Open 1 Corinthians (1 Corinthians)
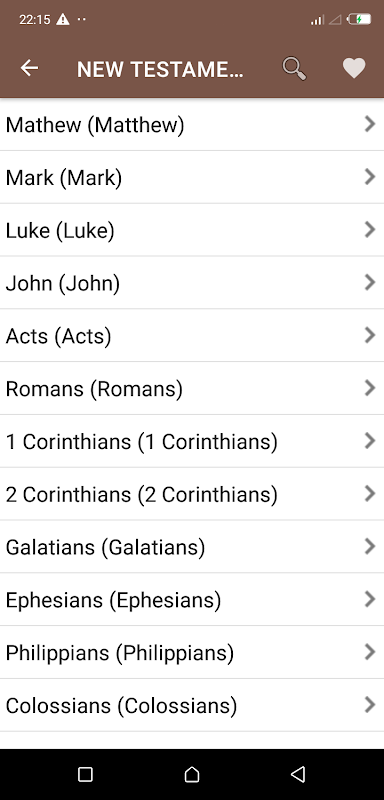This screenshot has width=384, height=800. [192, 441]
